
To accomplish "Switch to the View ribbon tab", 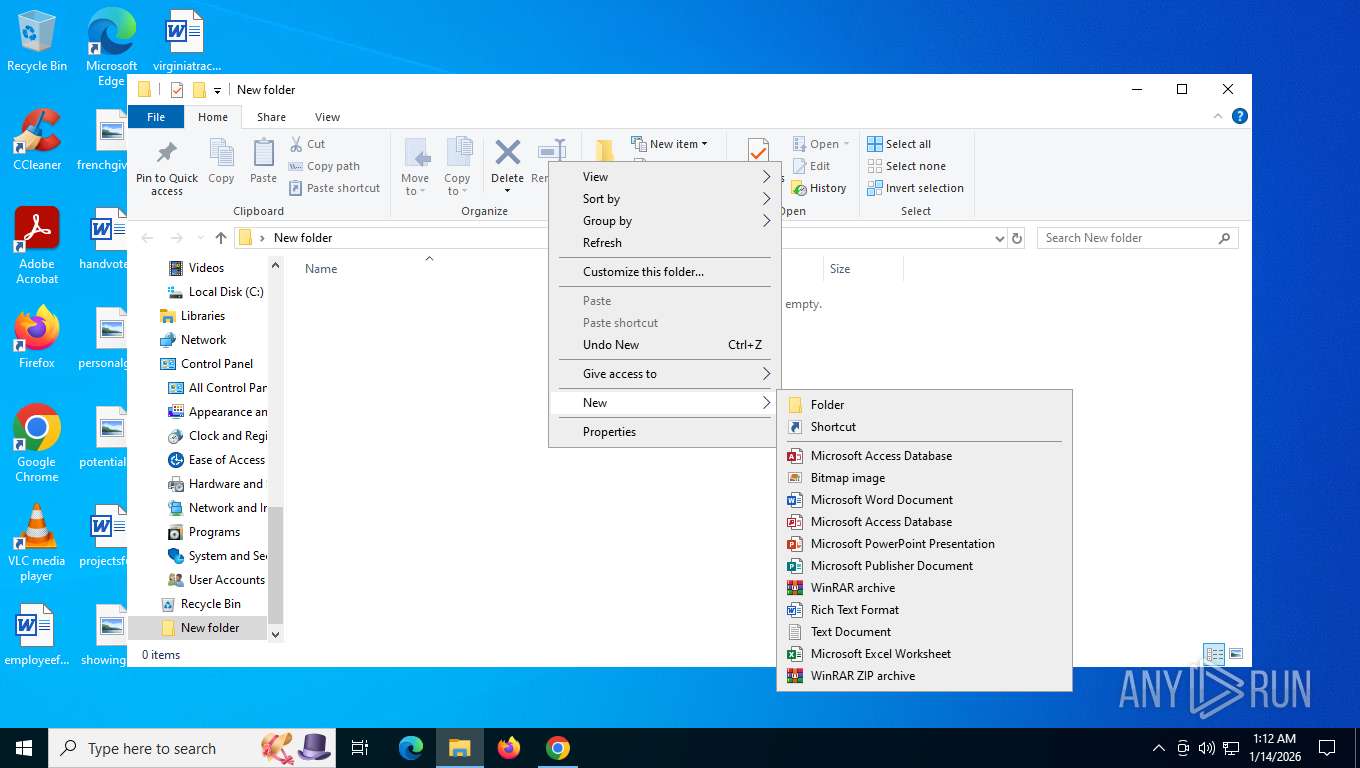I will pos(327,117).
